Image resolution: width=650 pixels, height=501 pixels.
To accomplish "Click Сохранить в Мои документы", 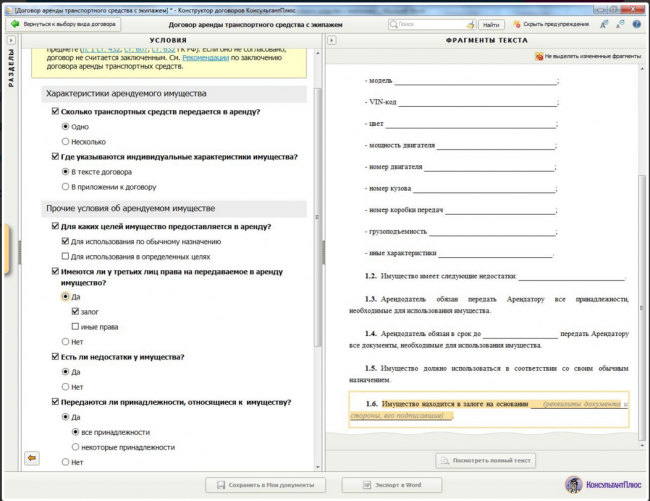I will tap(265, 485).
